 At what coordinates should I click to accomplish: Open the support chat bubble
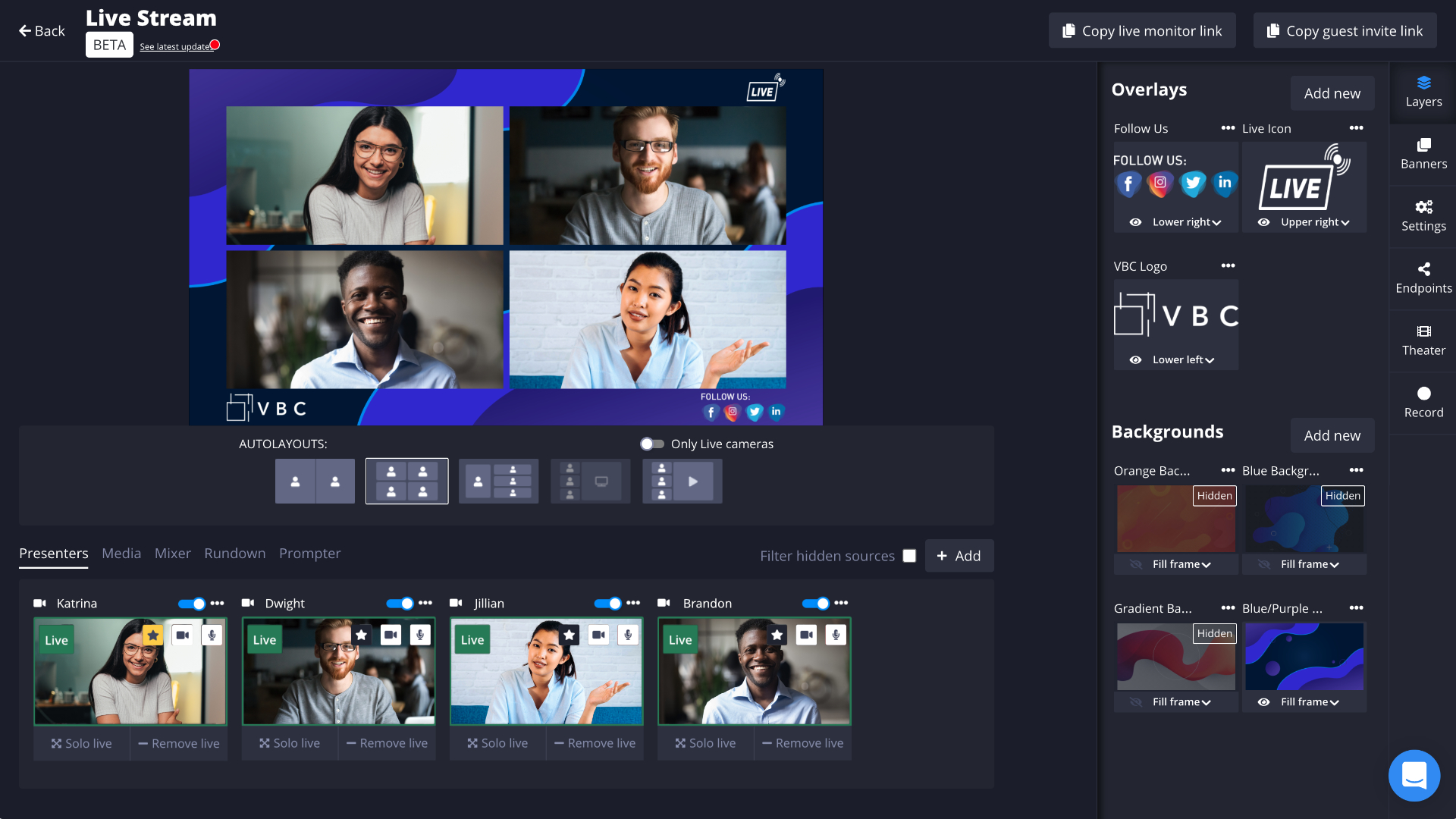(1414, 775)
